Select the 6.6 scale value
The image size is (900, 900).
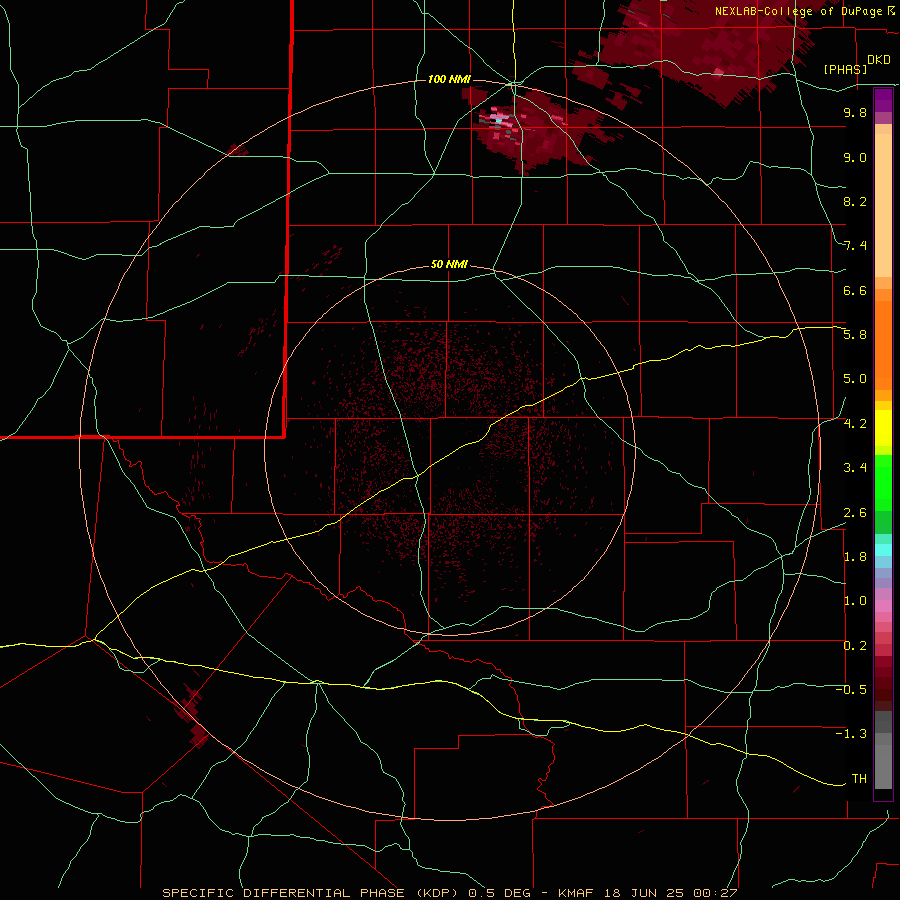click(x=855, y=290)
